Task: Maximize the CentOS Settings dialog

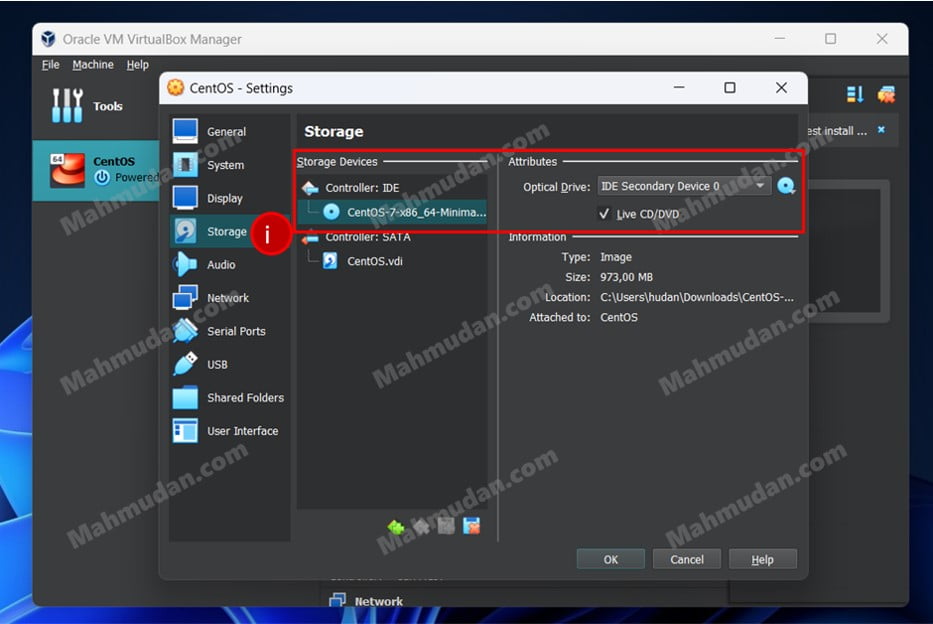Action: (730, 88)
